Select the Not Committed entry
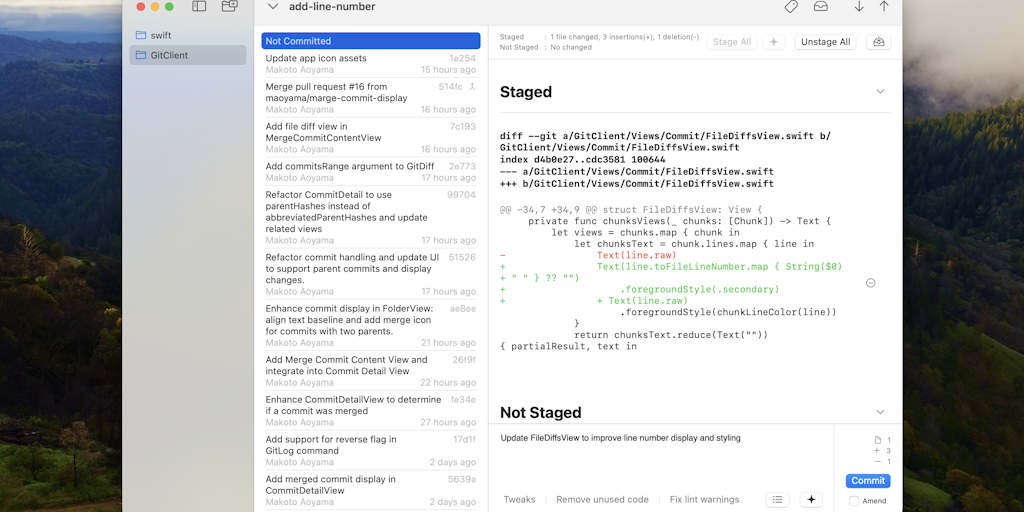The height and width of the screenshot is (512, 1024). [371, 41]
